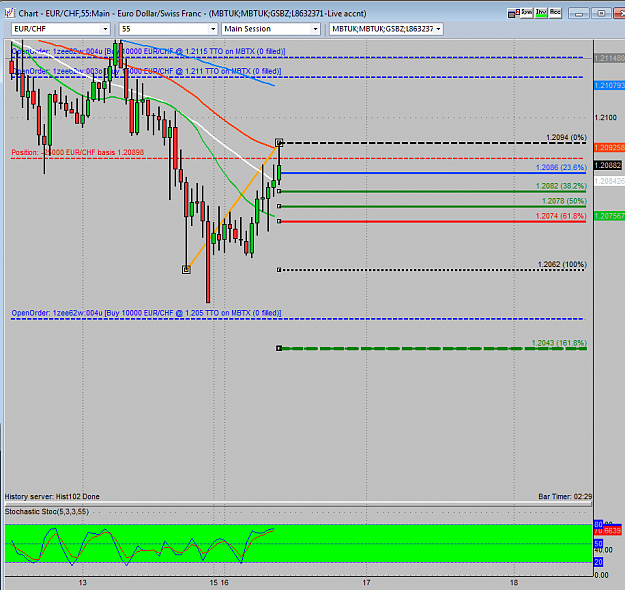625x590 pixels.
Task: Select the Fibonacci anchor handle at swing low
Action: pyautogui.click(x=186, y=270)
